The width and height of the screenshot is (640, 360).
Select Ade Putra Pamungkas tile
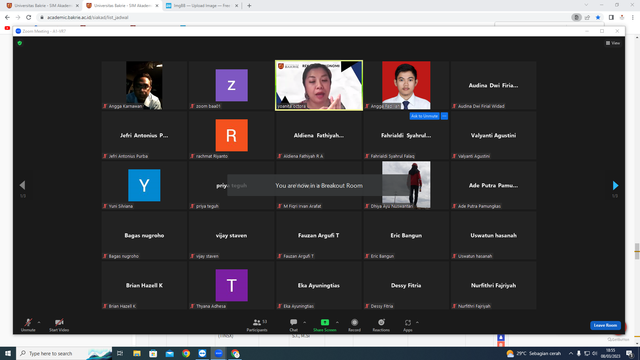493,185
